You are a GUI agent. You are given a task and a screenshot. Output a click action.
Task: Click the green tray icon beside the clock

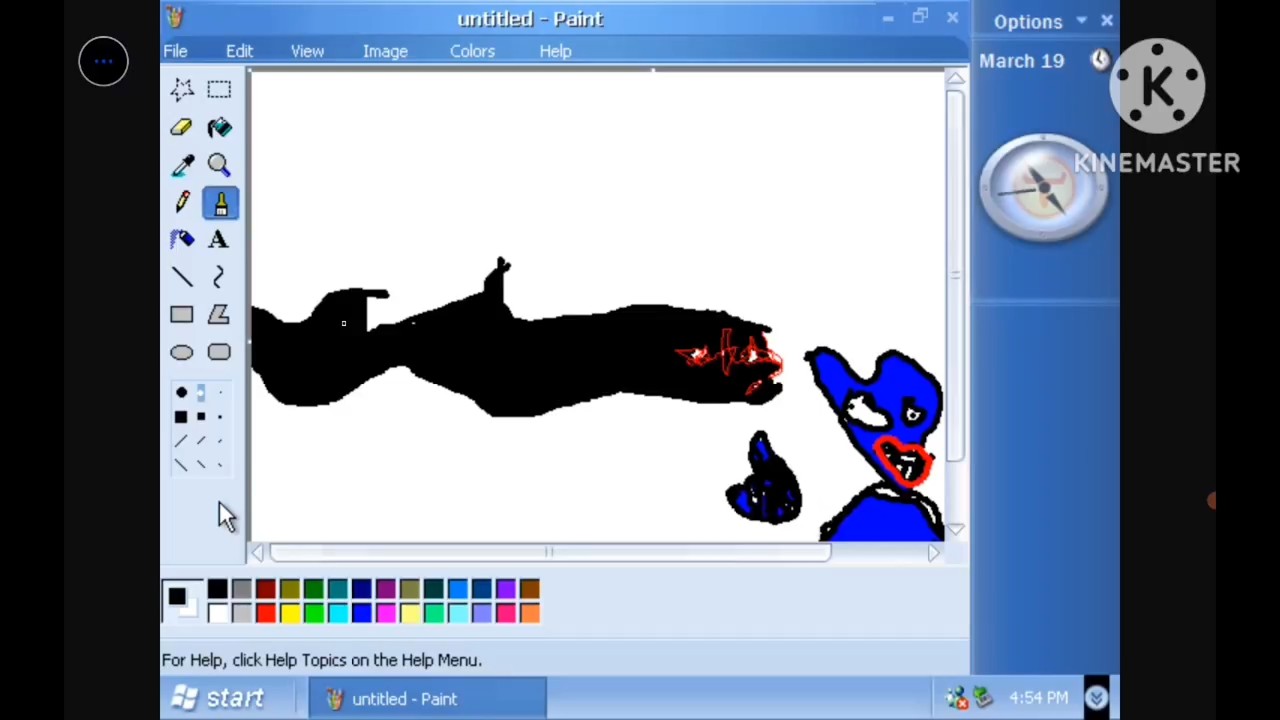click(x=982, y=698)
